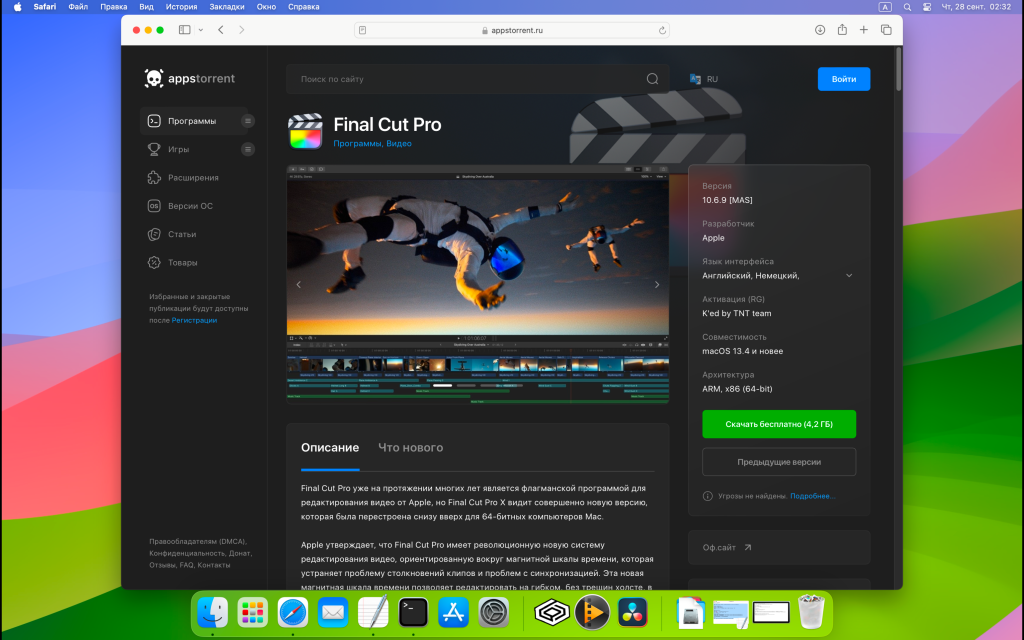
Task: Click the site search field
Action: (477, 79)
